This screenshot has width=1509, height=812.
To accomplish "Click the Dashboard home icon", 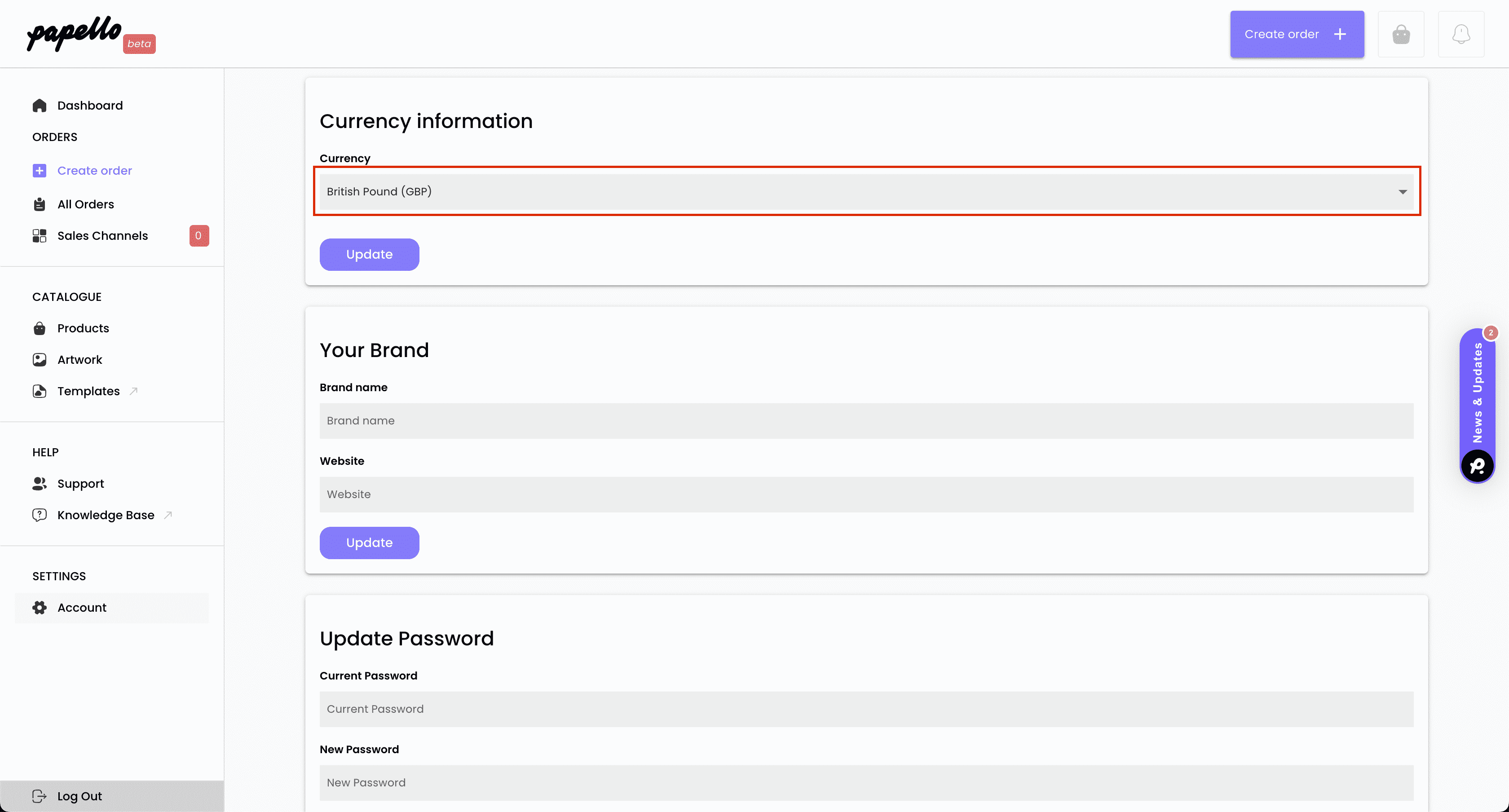I will (39, 106).
